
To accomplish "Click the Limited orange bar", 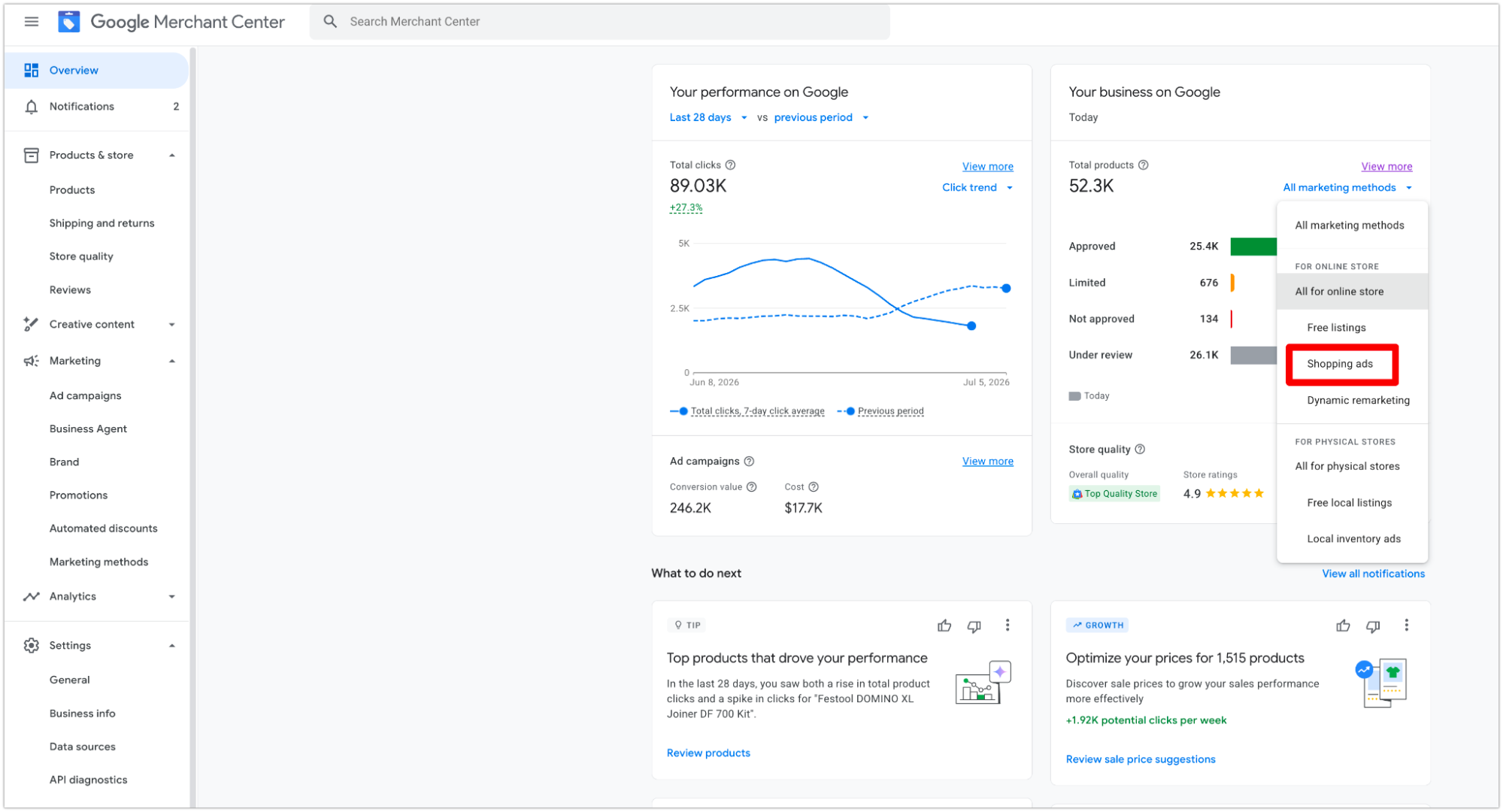I will (x=1232, y=283).
